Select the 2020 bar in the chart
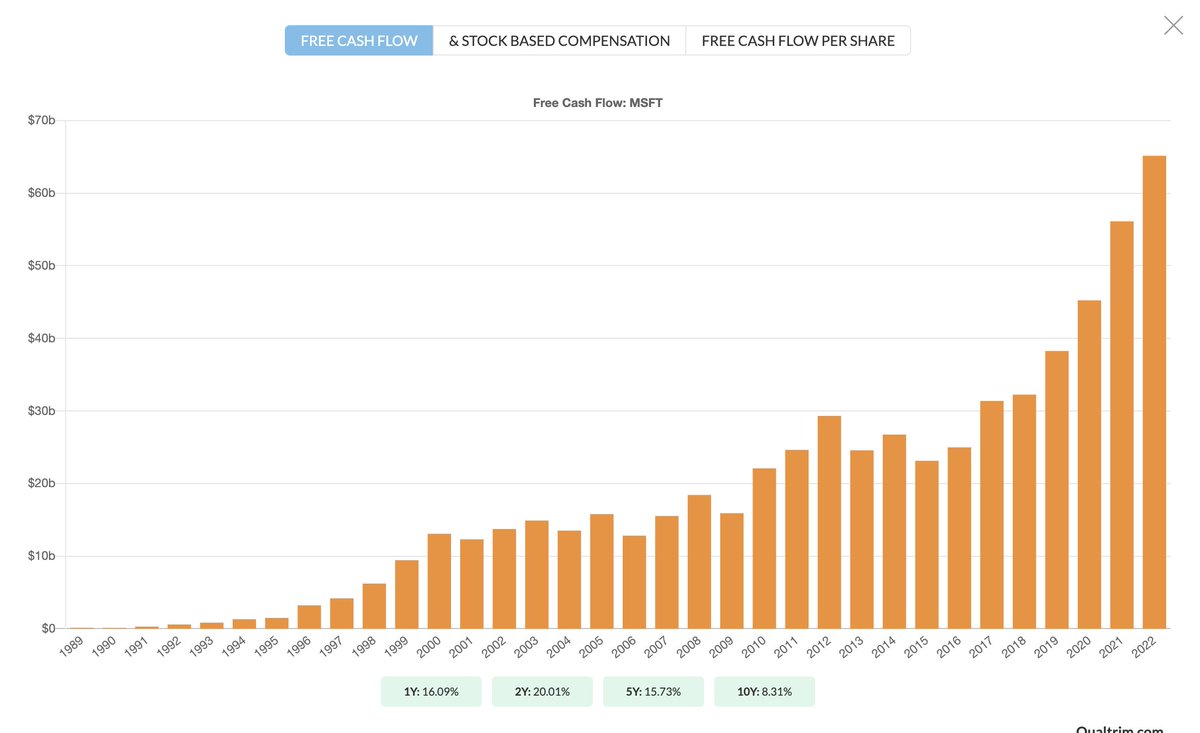This screenshot has height=733, width=1200. tap(1089, 465)
